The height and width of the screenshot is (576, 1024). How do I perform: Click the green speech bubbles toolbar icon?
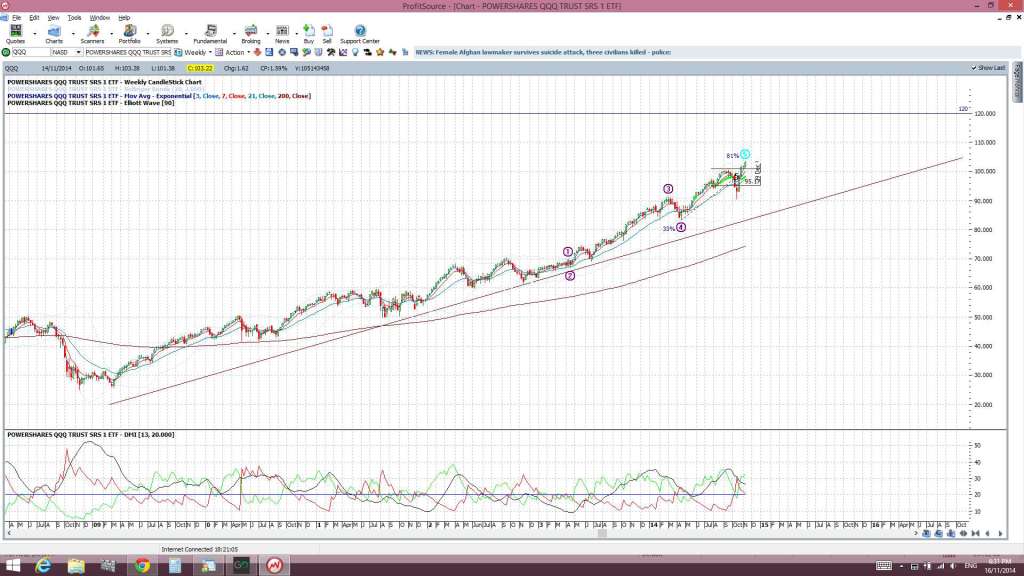306,52
